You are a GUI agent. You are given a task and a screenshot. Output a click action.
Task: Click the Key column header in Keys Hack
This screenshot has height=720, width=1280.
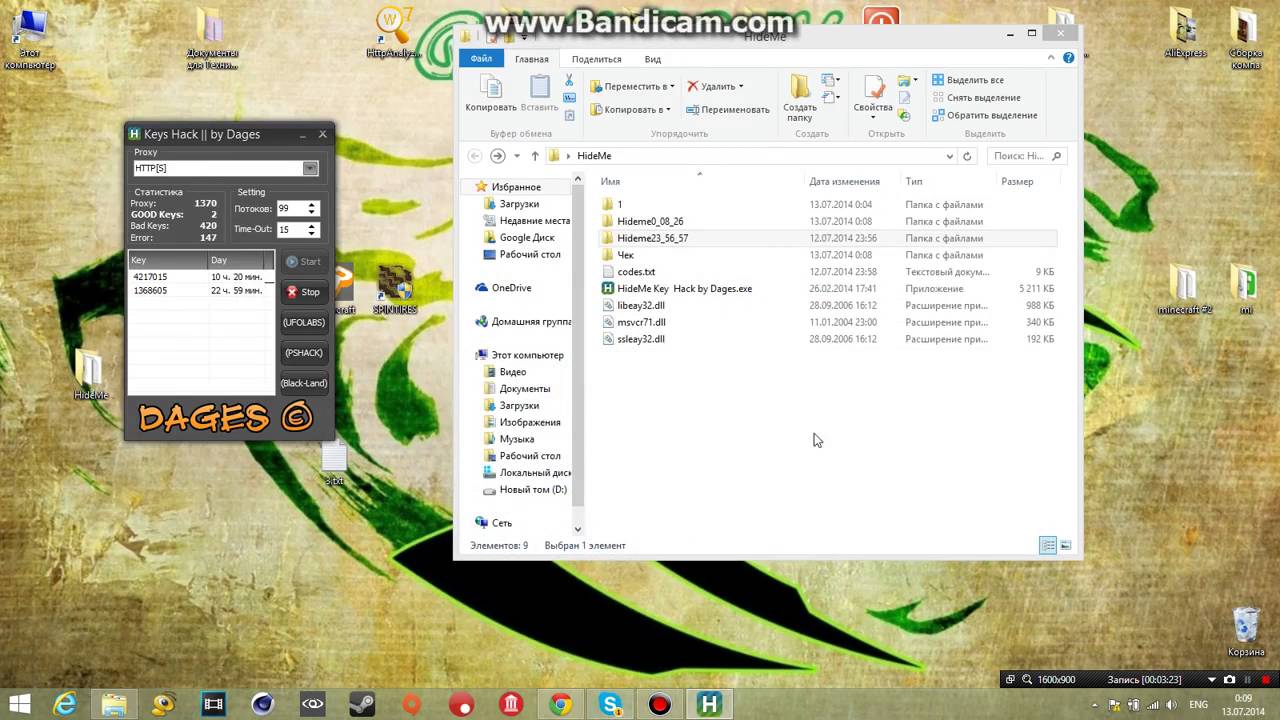pyautogui.click(x=167, y=260)
